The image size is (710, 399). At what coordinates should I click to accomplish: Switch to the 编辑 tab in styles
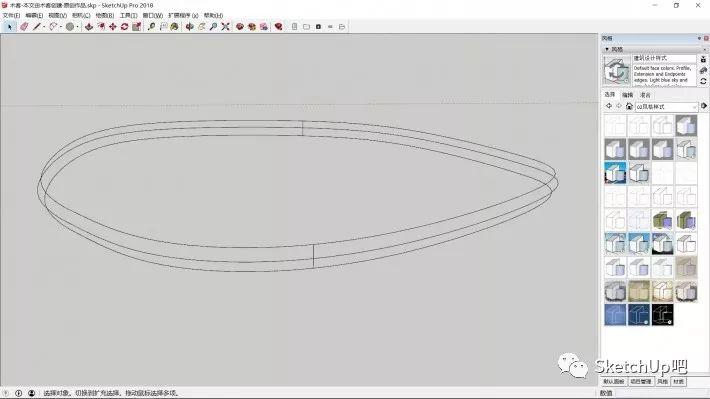tap(627, 95)
